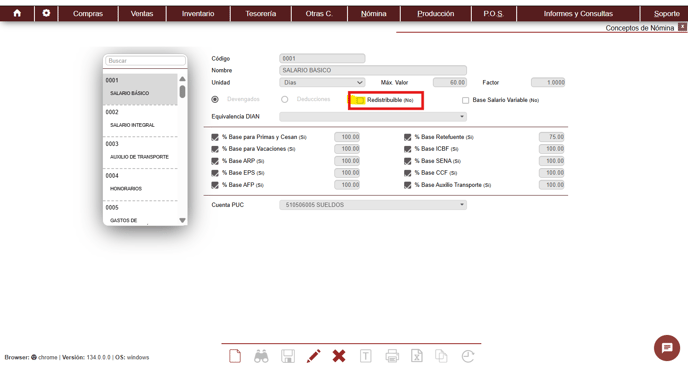
Task: Go to the home icon
Action: click(17, 14)
